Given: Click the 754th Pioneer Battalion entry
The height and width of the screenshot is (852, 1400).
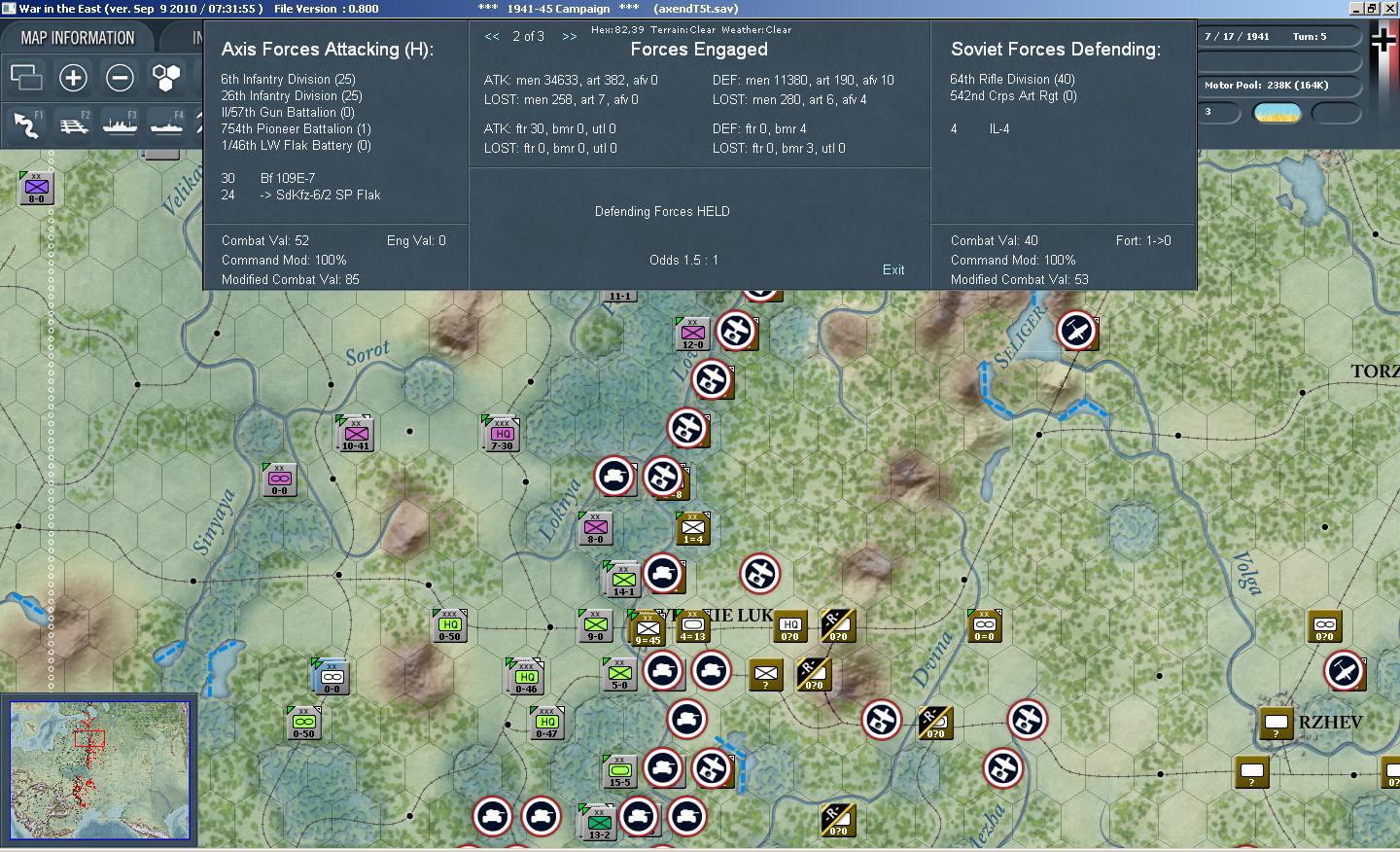Looking at the screenshot, I should point(296,128).
